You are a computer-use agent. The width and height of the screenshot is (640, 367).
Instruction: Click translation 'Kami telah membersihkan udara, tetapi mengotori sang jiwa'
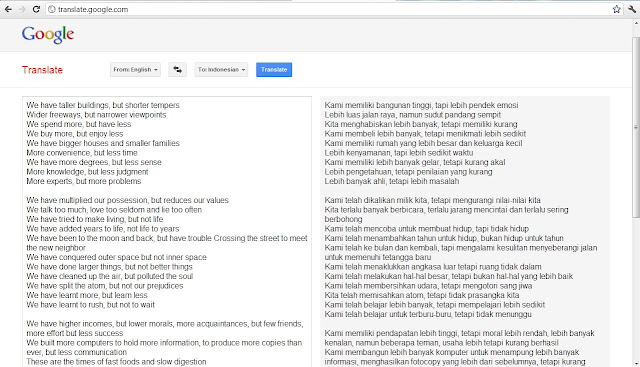tap(428, 286)
